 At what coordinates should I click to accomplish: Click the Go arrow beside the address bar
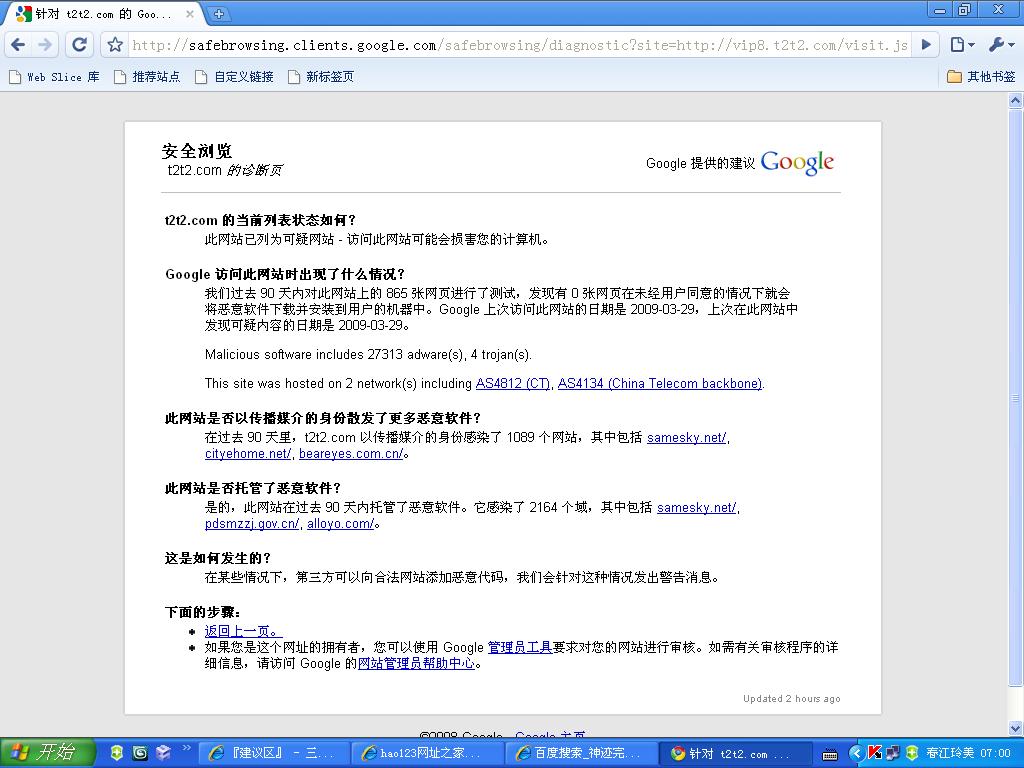(926, 44)
